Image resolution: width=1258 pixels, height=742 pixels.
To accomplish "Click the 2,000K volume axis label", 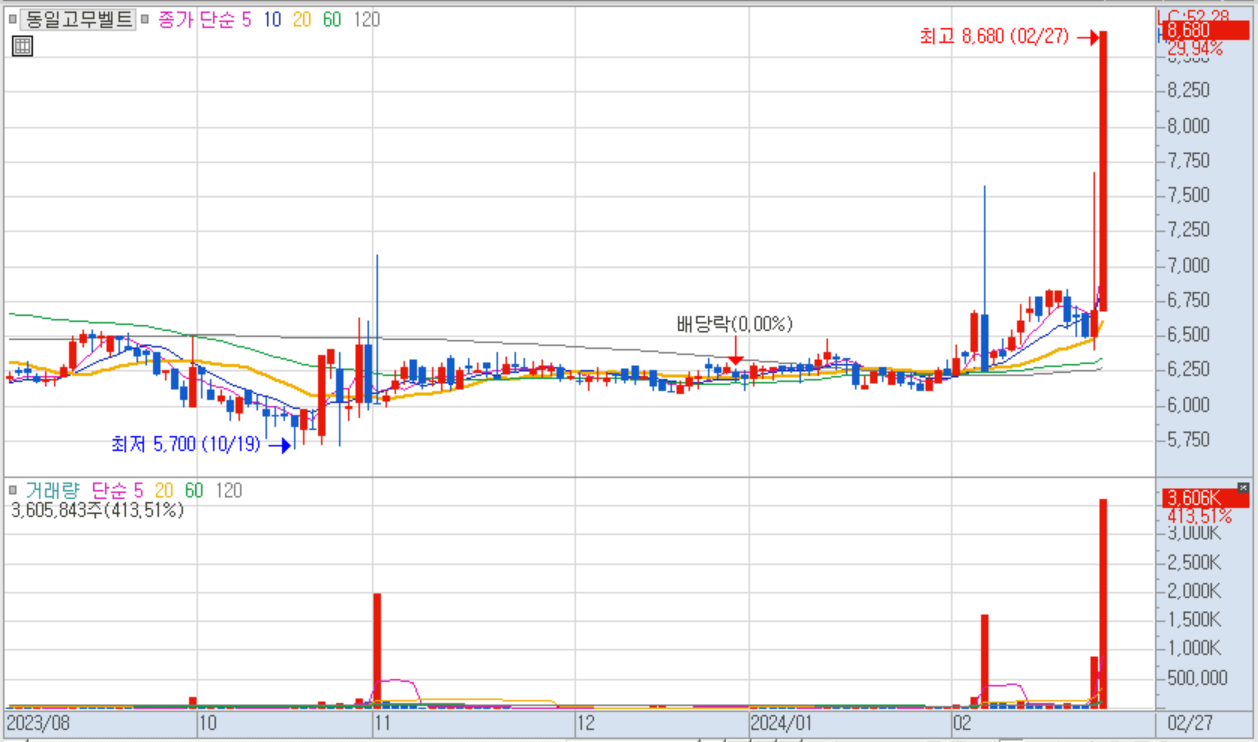I will coord(1194,591).
